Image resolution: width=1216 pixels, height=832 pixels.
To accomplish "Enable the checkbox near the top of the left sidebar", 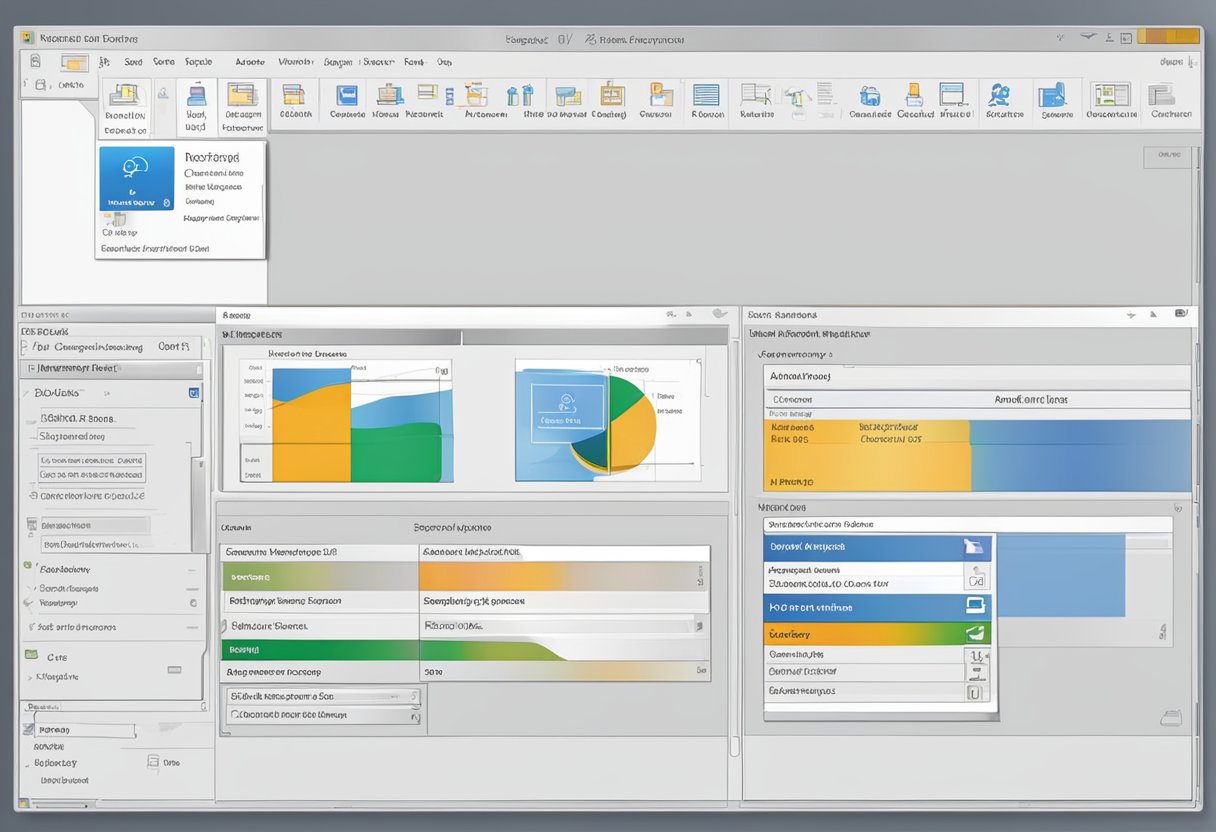I will pos(194,393).
